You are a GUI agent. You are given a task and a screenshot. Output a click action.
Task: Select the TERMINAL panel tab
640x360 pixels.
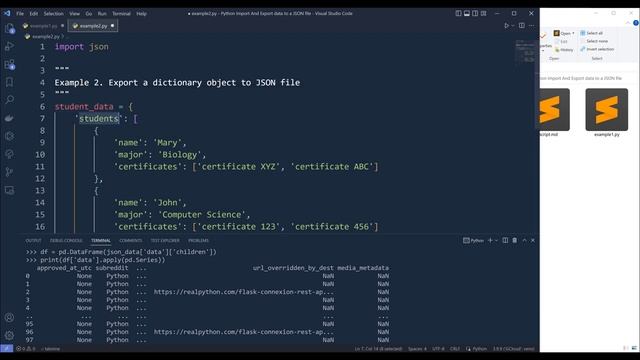pyautogui.click(x=101, y=240)
